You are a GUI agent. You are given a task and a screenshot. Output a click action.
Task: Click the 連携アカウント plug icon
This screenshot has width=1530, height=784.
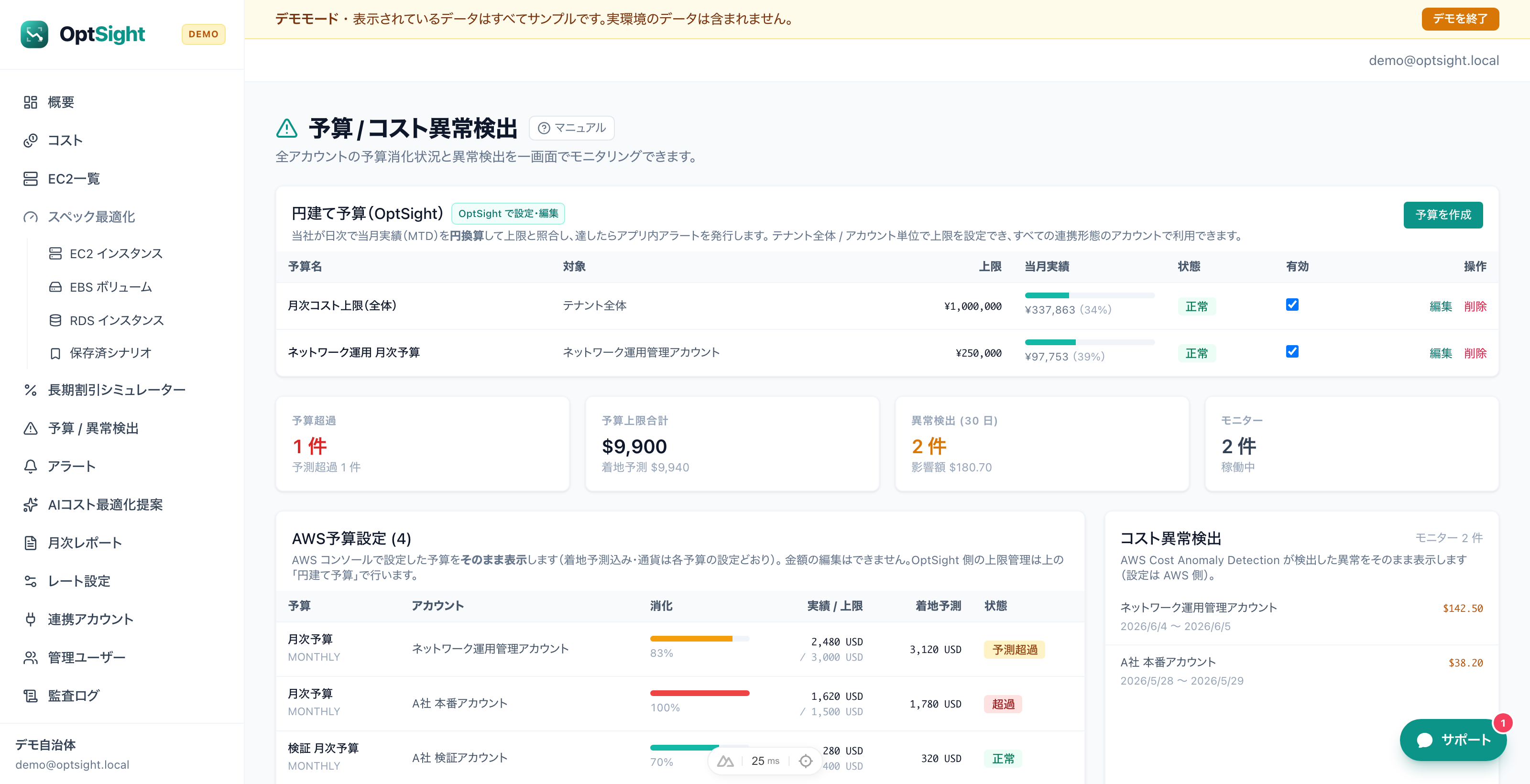30,620
